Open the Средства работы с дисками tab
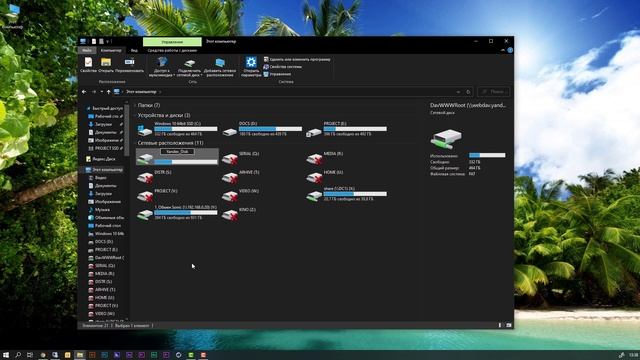Viewport: 640px width, 360px height. tap(172, 50)
